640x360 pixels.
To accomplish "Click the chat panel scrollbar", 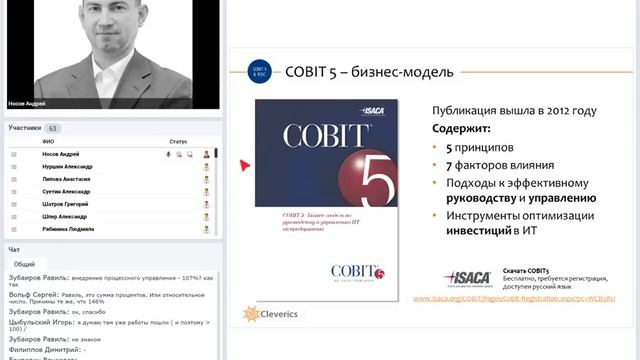I will pyautogui.click(x=219, y=316).
